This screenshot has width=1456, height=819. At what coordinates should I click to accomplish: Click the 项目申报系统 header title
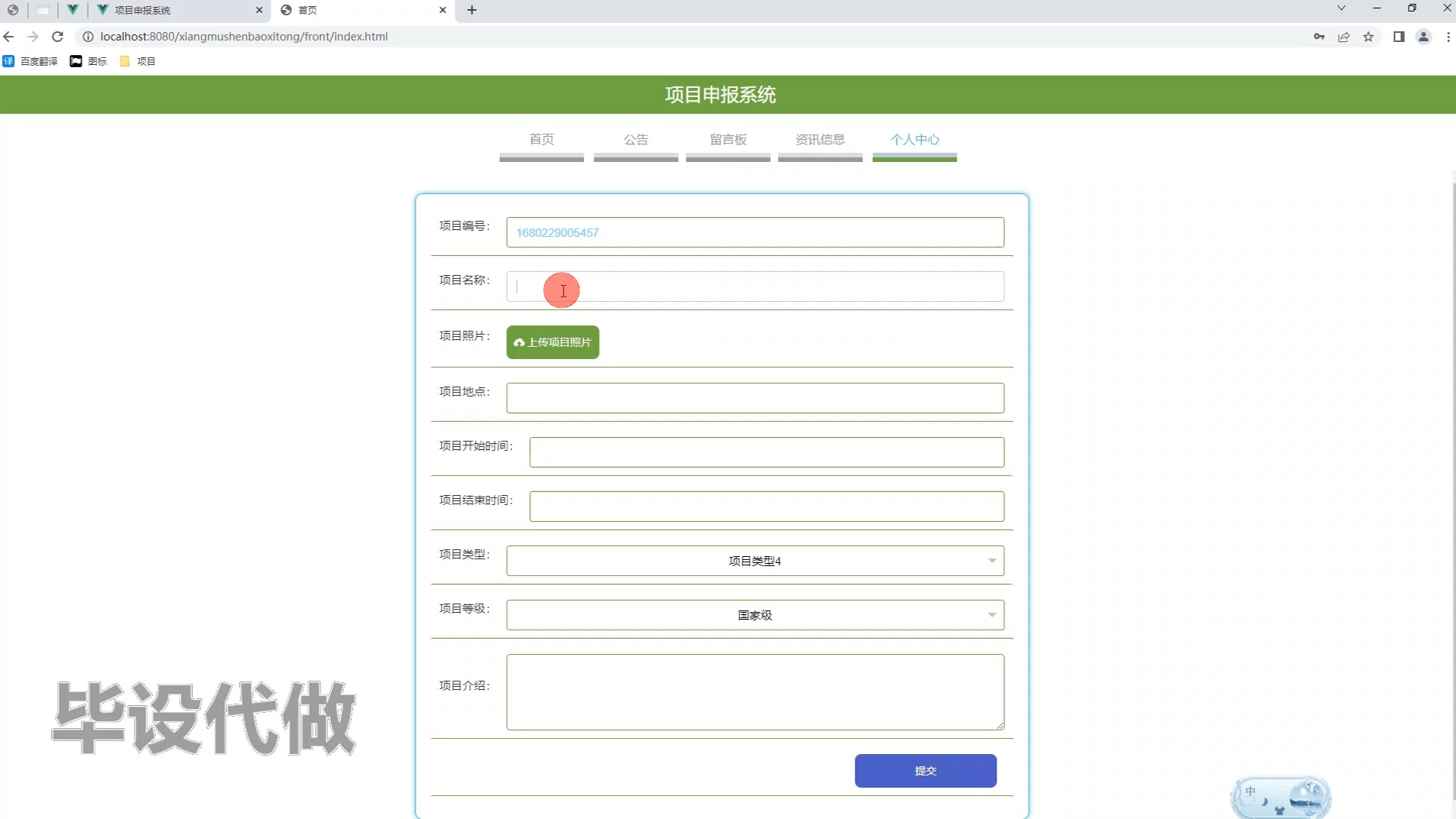pyautogui.click(x=720, y=95)
